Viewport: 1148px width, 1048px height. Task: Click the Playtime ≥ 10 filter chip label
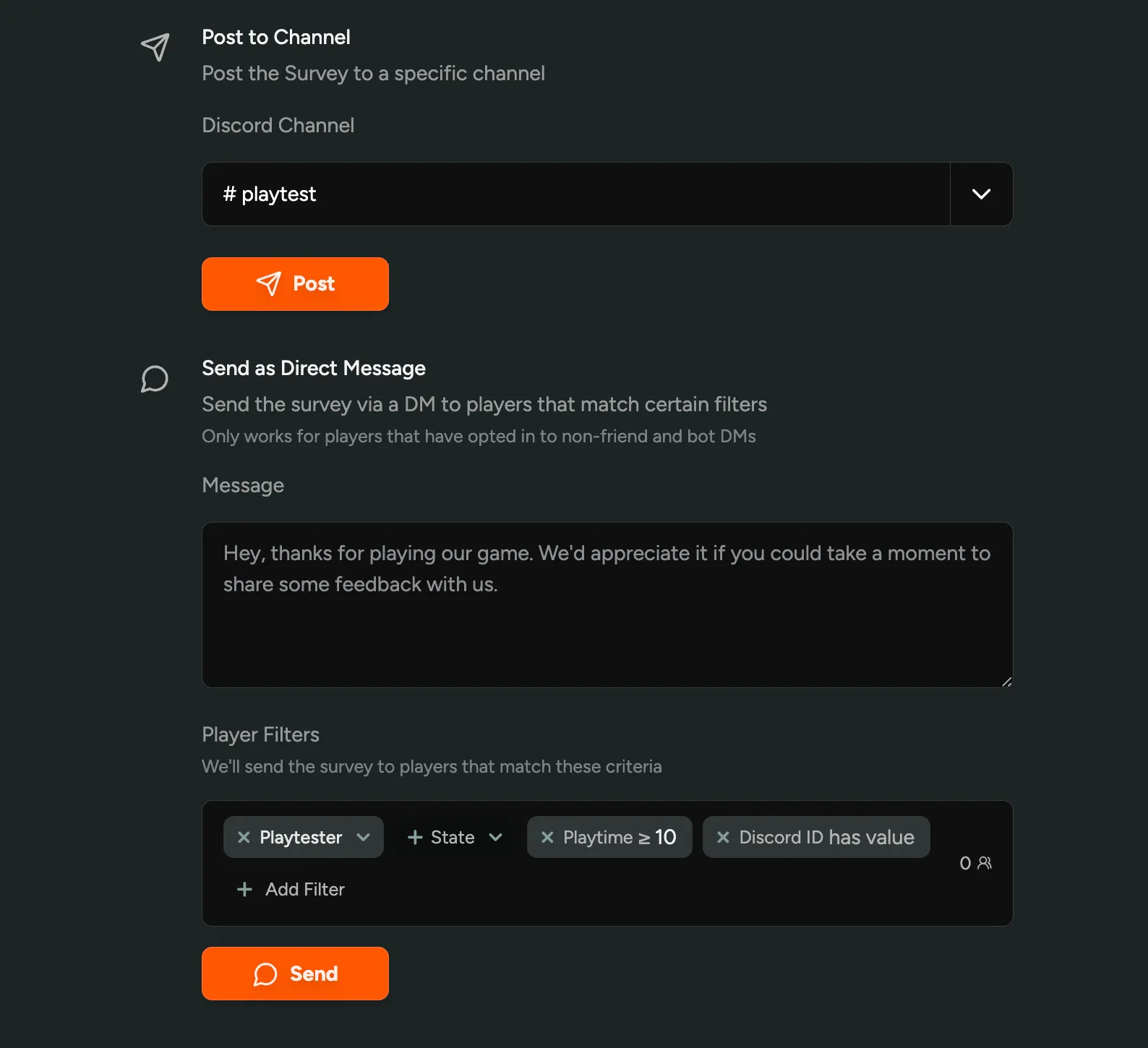point(620,837)
